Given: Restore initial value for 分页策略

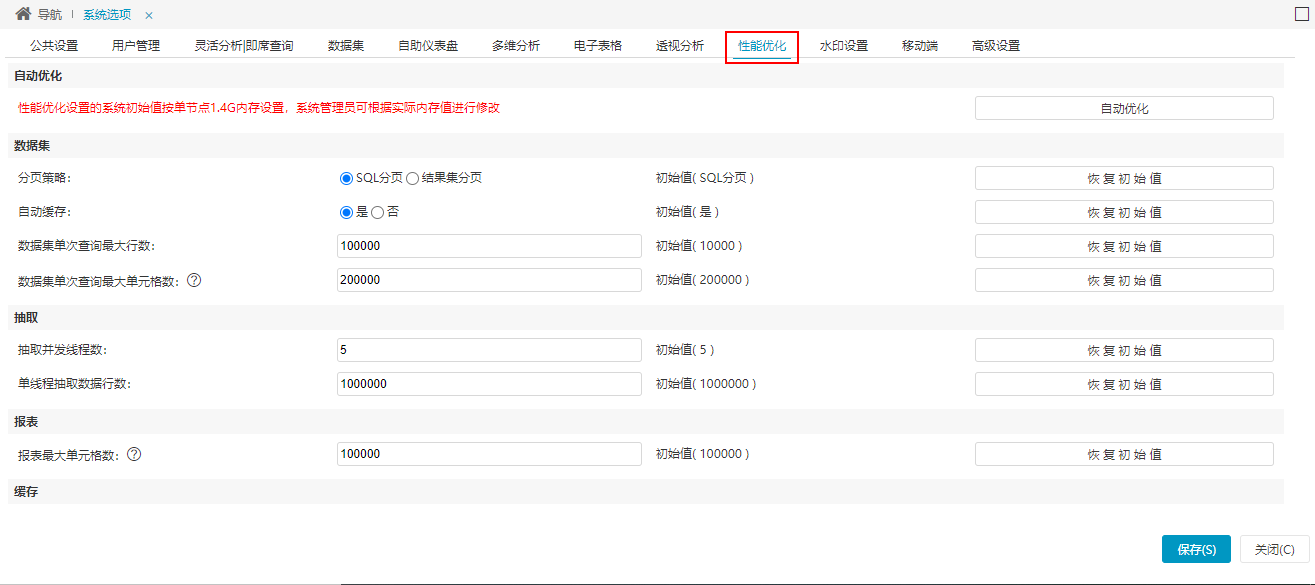Looking at the screenshot, I should [x=1124, y=178].
